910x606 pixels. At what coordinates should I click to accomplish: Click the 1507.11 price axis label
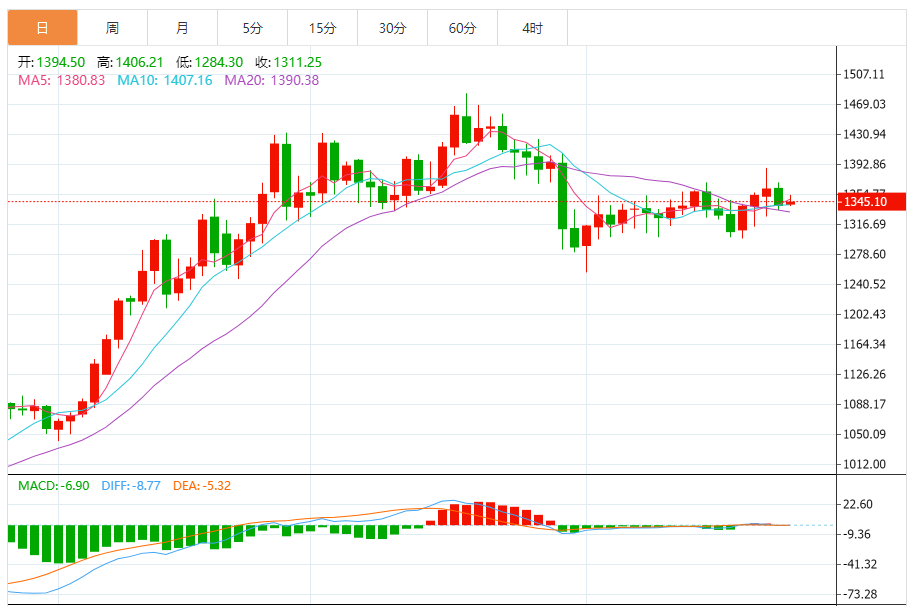(865, 74)
